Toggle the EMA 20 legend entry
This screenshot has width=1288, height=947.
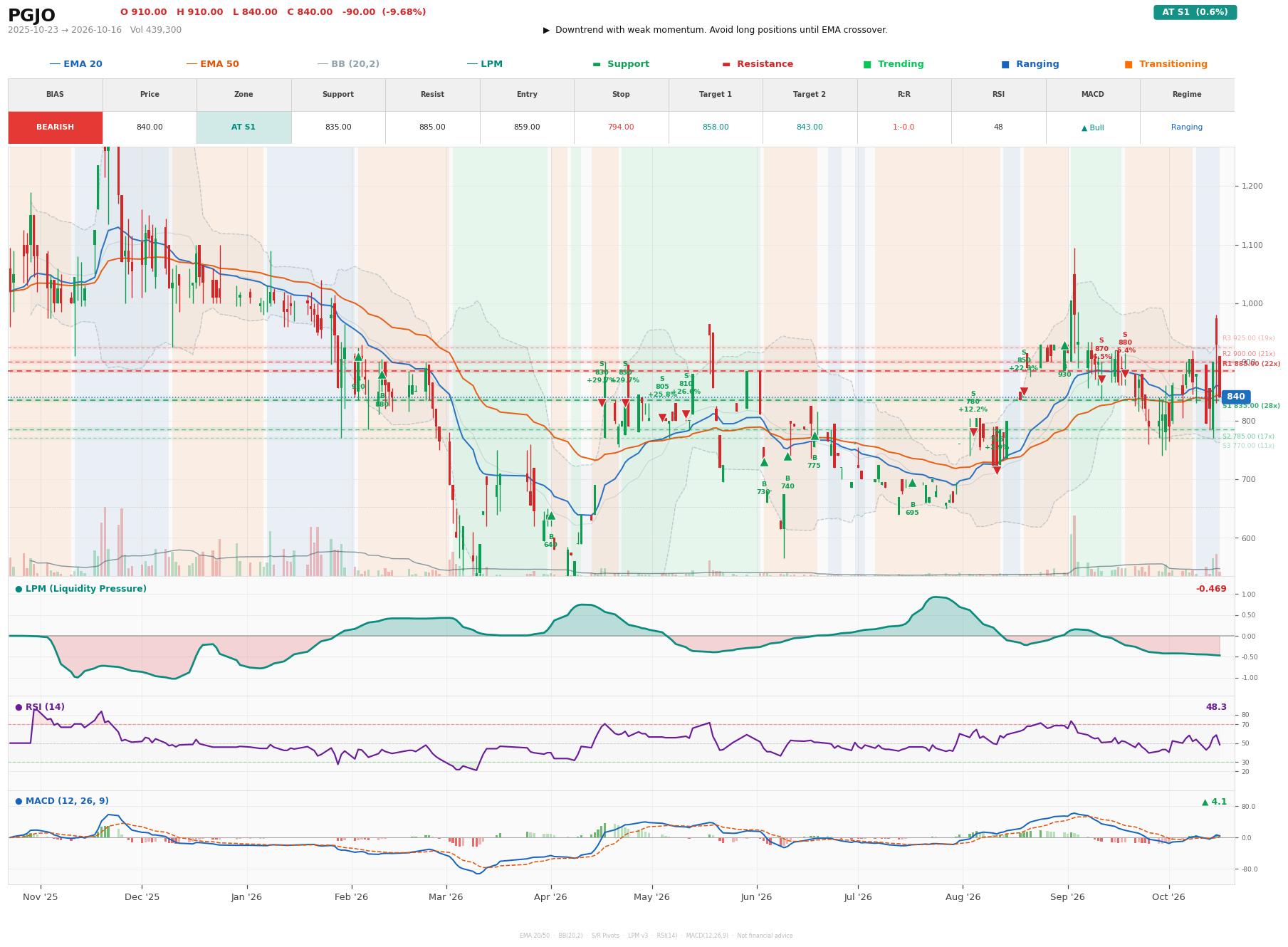coord(76,64)
